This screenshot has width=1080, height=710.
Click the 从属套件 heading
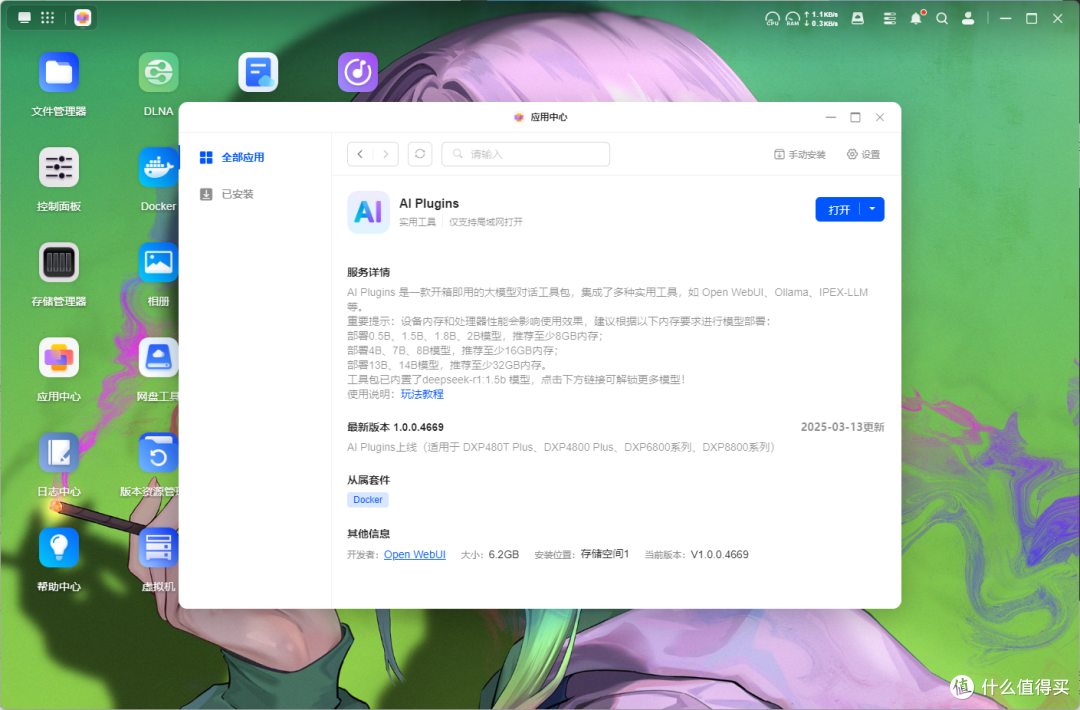pyautogui.click(x=368, y=480)
